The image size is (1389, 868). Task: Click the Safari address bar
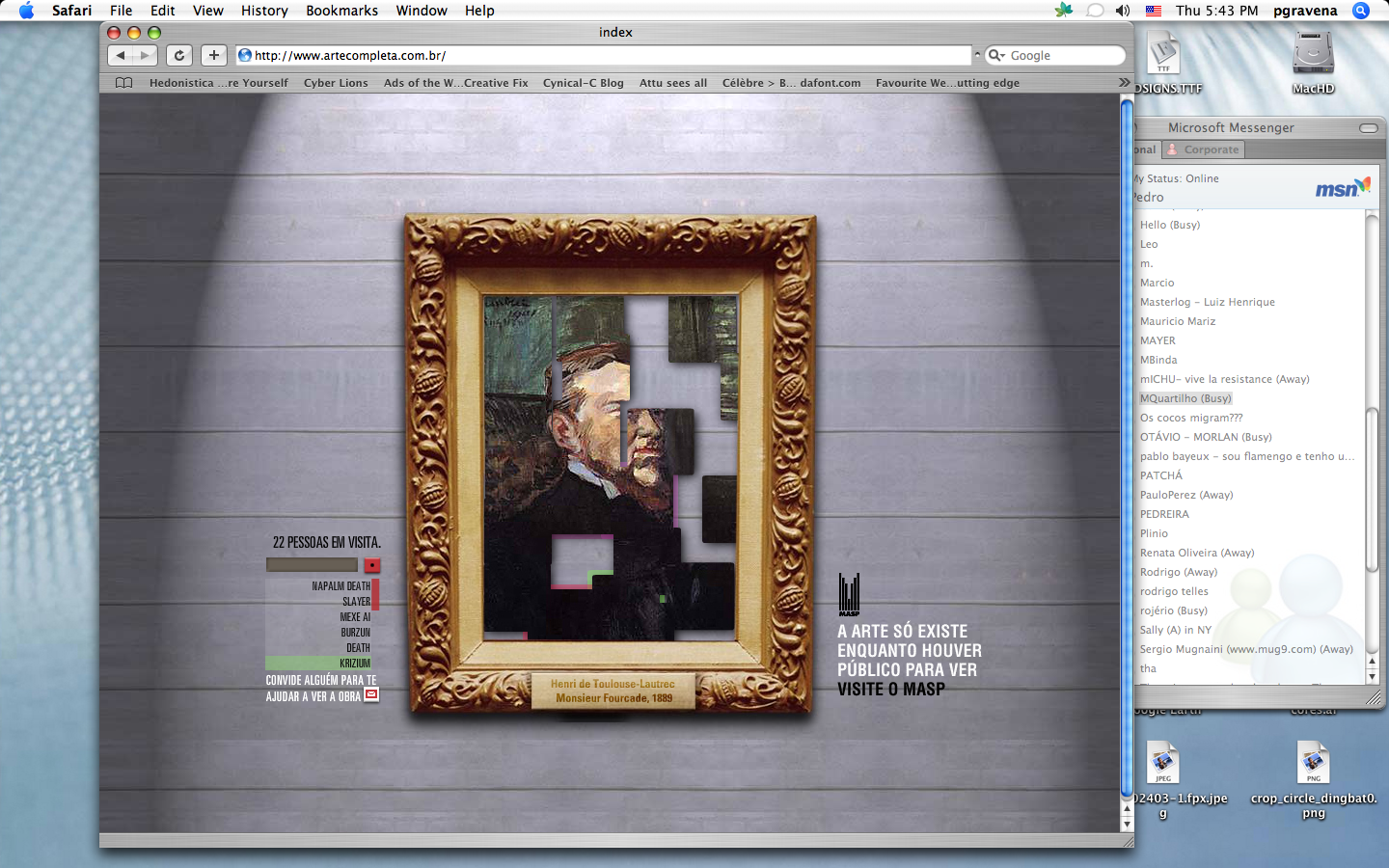point(605,56)
